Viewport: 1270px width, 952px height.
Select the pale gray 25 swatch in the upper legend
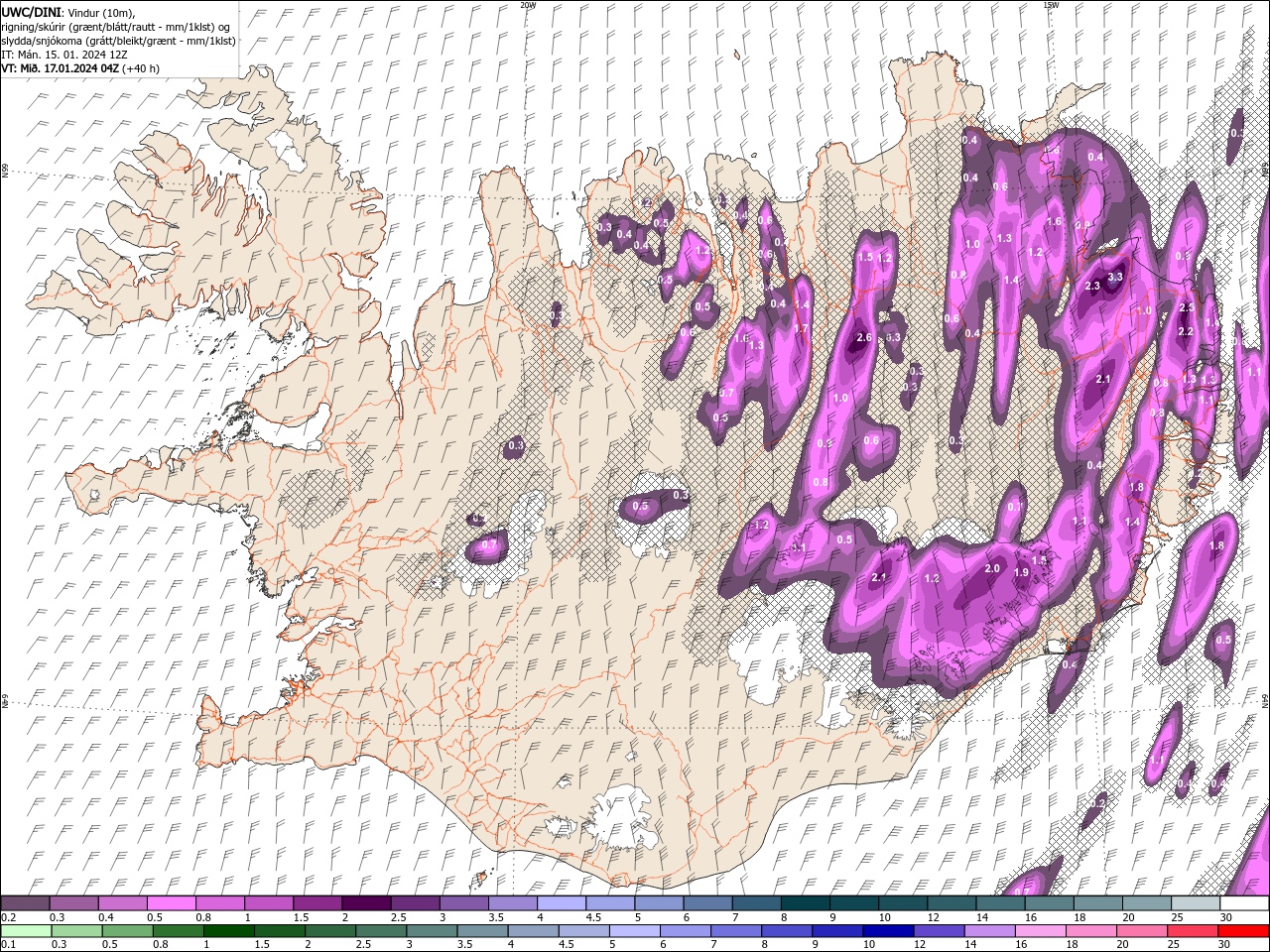1196,903
